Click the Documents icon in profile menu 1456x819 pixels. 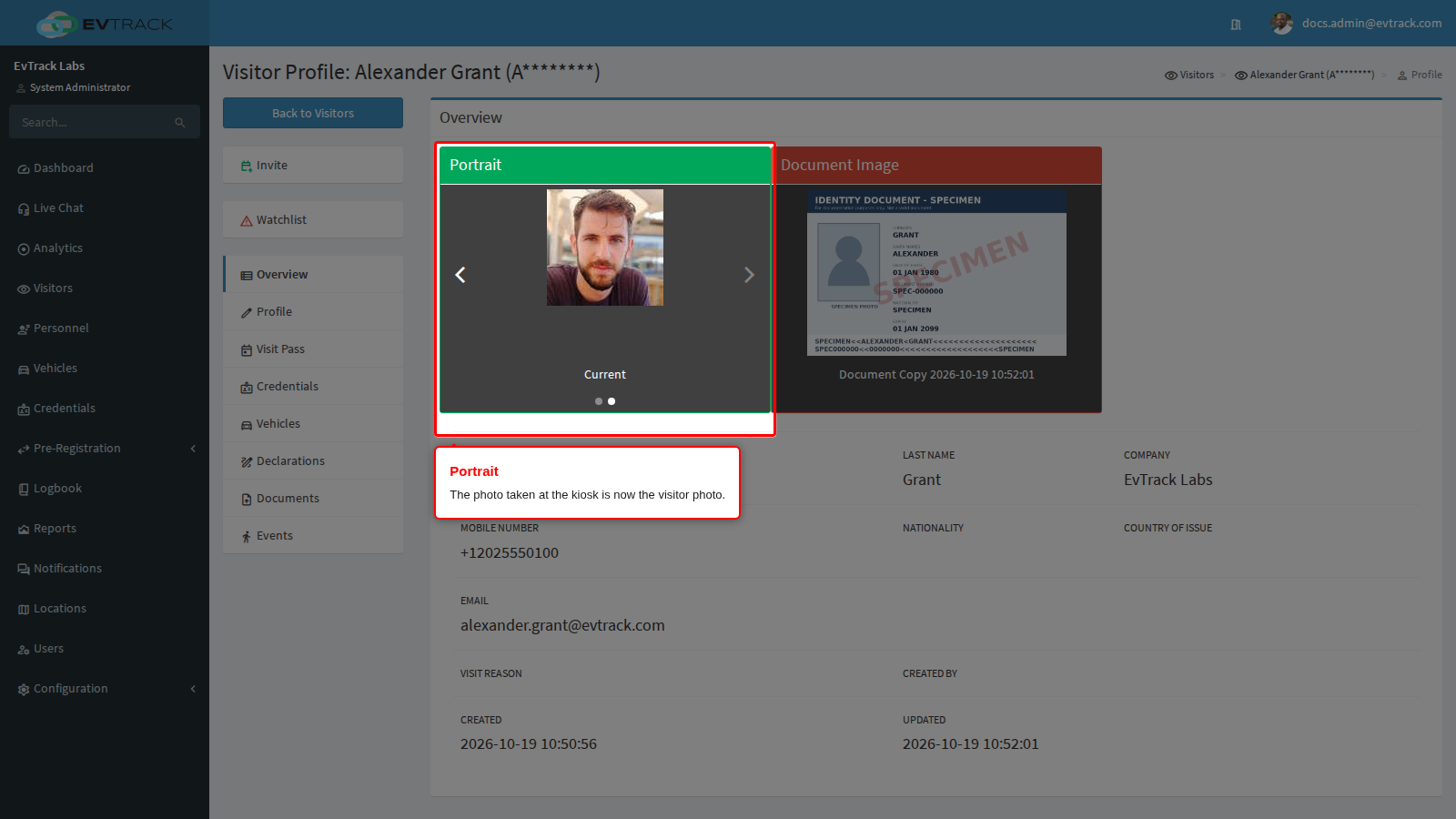click(x=247, y=500)
